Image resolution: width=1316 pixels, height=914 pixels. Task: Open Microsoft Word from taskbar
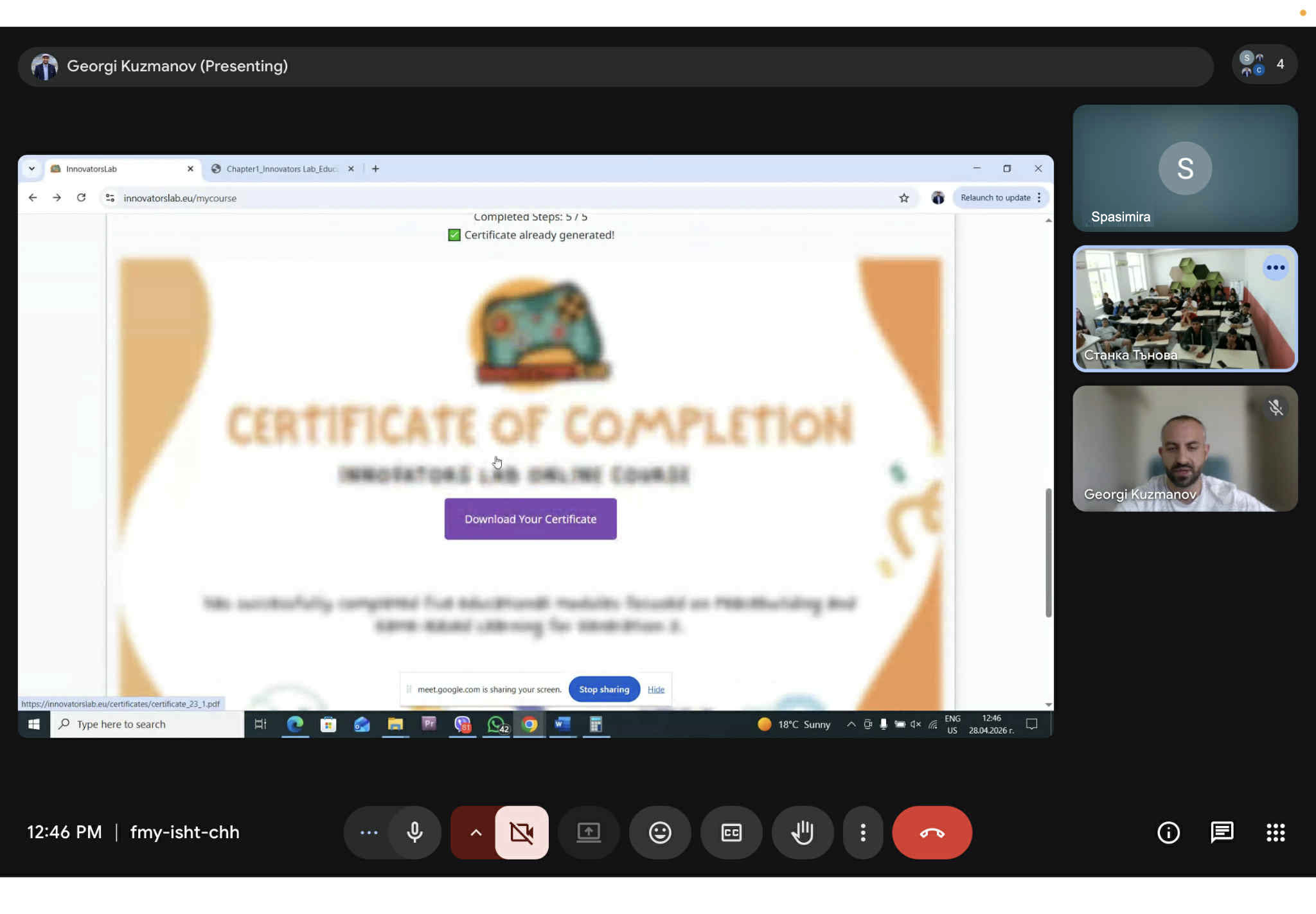[x=563, y=725]
